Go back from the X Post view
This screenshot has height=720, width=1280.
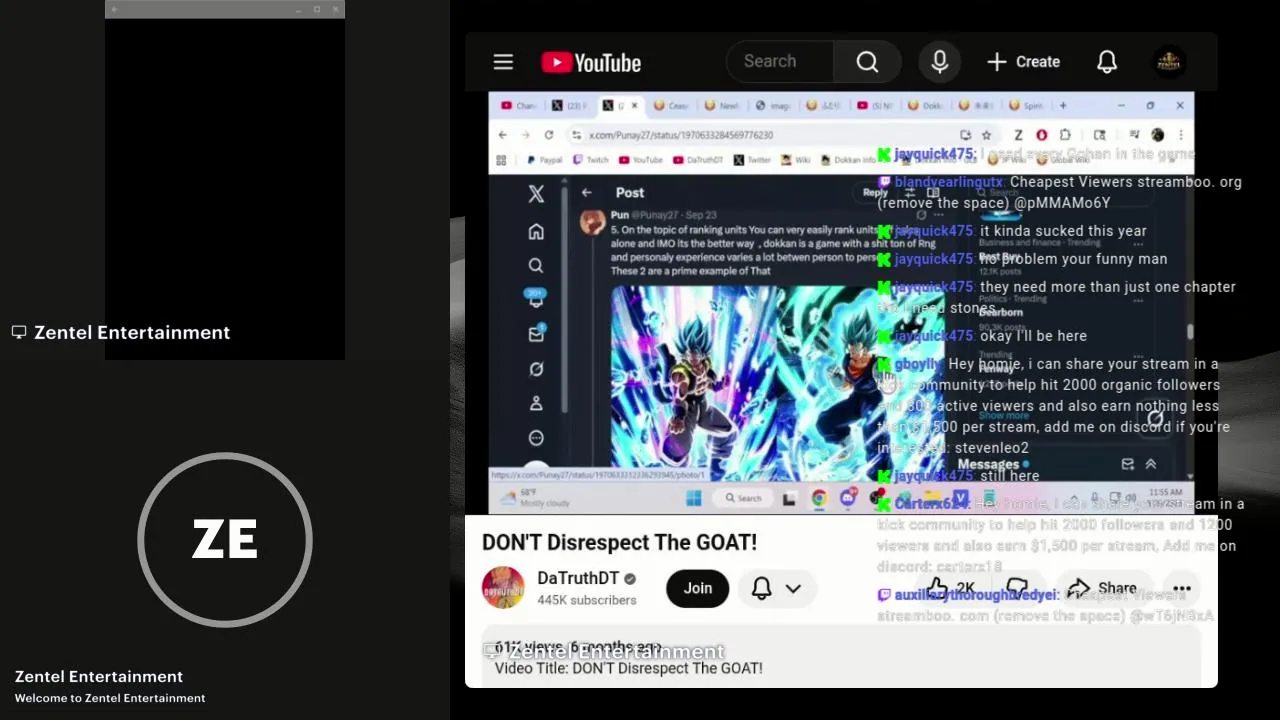tap(587, 193)
